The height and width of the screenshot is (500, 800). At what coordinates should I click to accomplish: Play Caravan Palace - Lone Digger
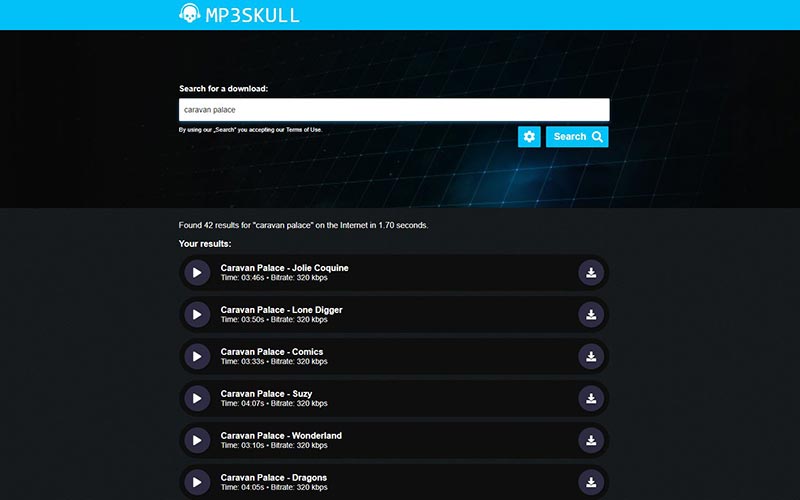(197, 314)
